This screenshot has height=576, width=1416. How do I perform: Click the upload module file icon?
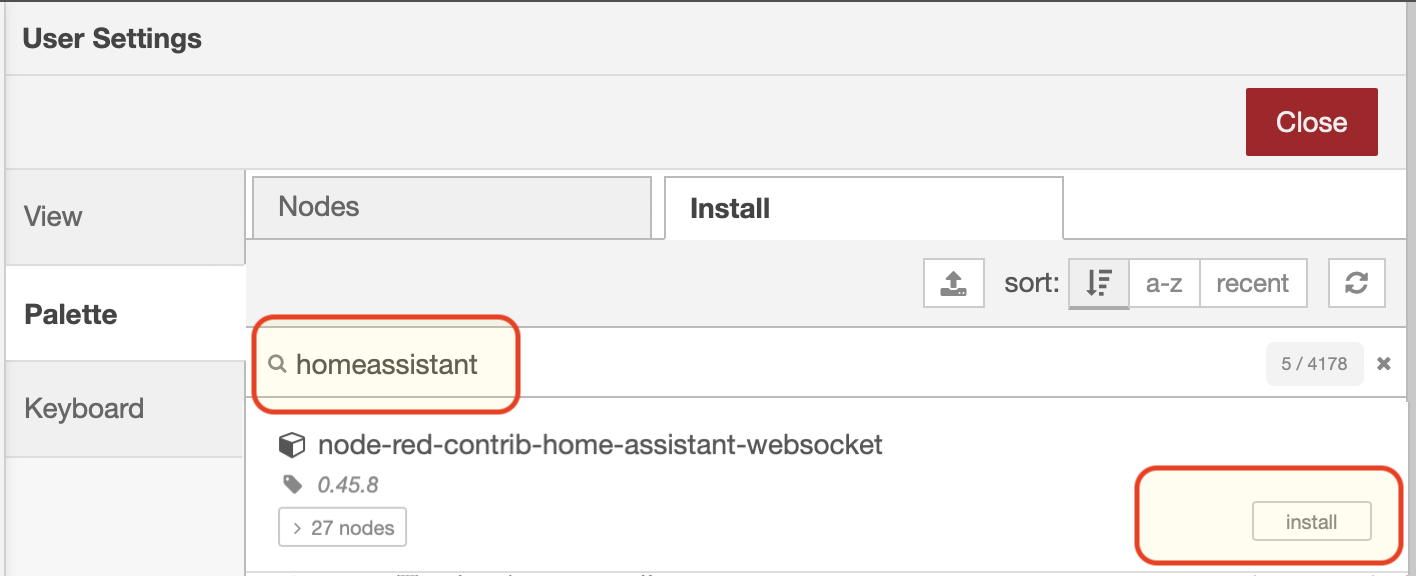point(954,283)
